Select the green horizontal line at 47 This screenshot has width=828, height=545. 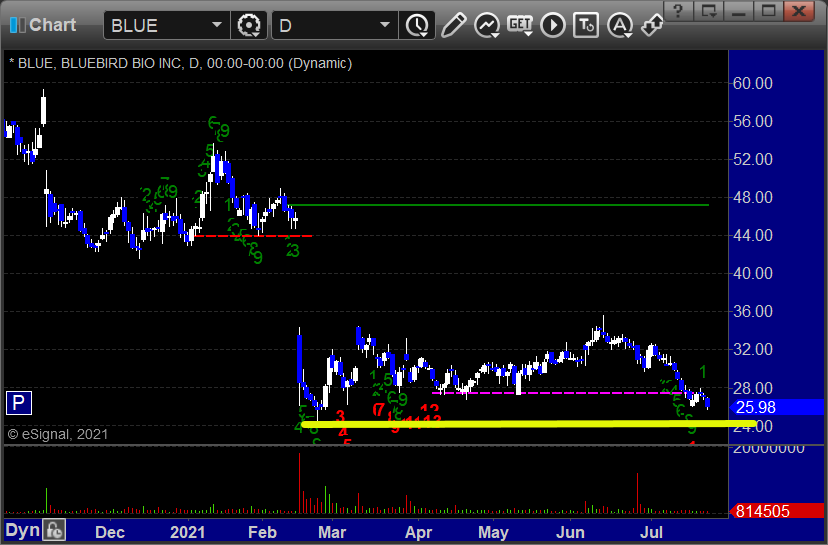tap(498, 205)
